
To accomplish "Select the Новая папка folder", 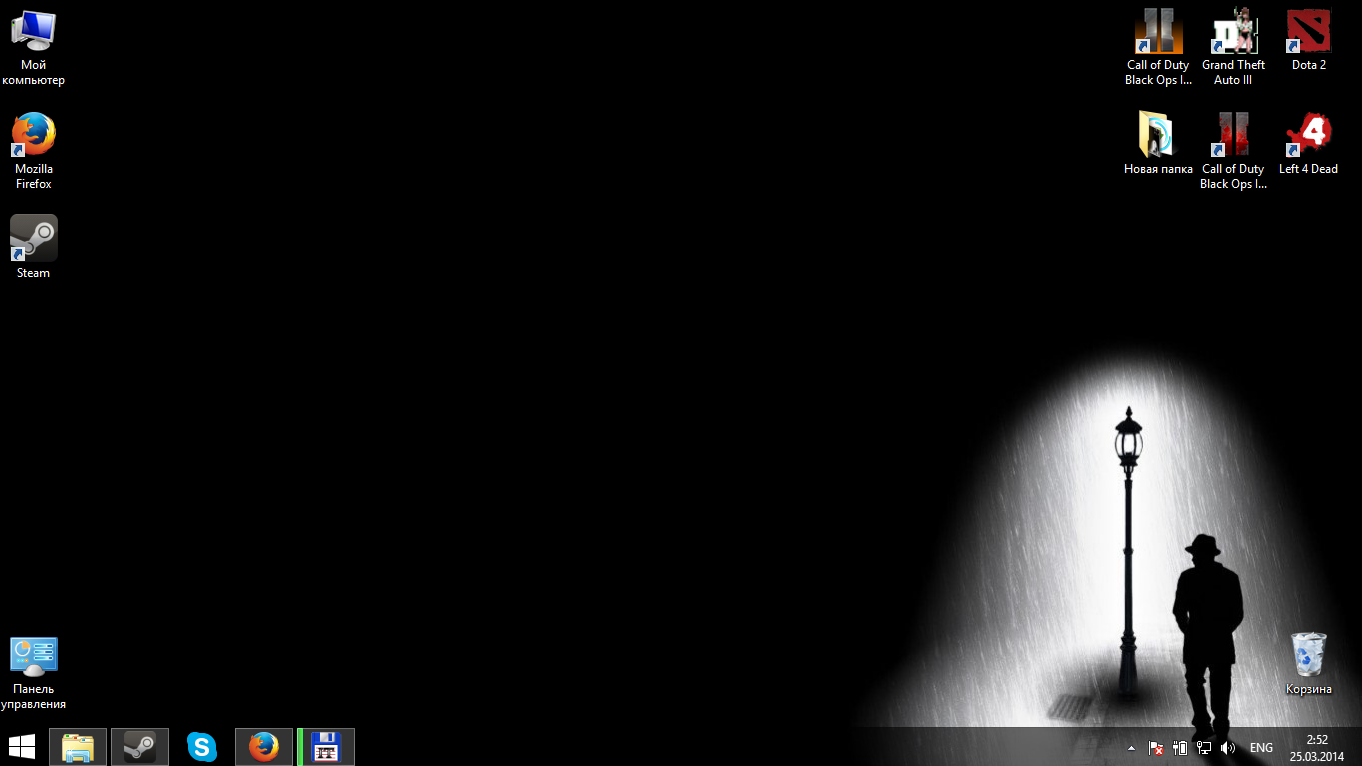I will point(1158,143).
